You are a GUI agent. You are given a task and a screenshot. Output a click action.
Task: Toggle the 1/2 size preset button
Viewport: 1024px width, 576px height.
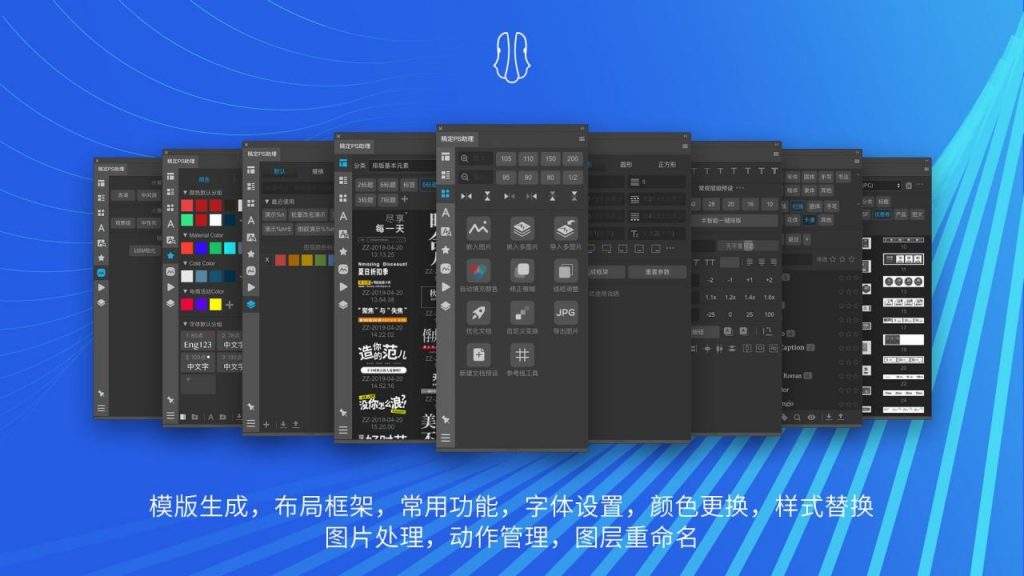pos(574,176)
